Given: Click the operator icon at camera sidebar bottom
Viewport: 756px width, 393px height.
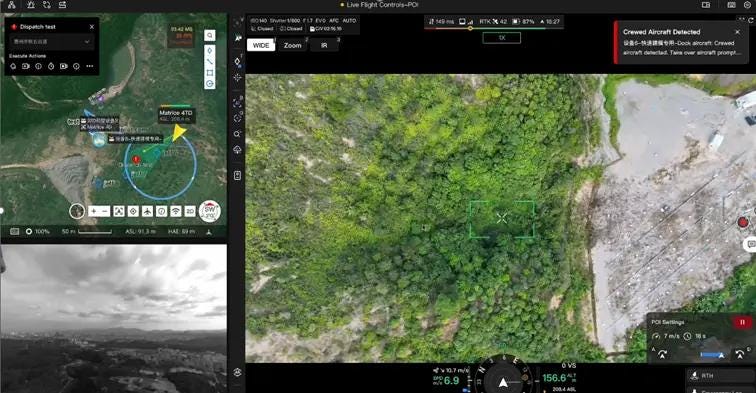Looking at the screenshot, I should [x=238, y=372].
